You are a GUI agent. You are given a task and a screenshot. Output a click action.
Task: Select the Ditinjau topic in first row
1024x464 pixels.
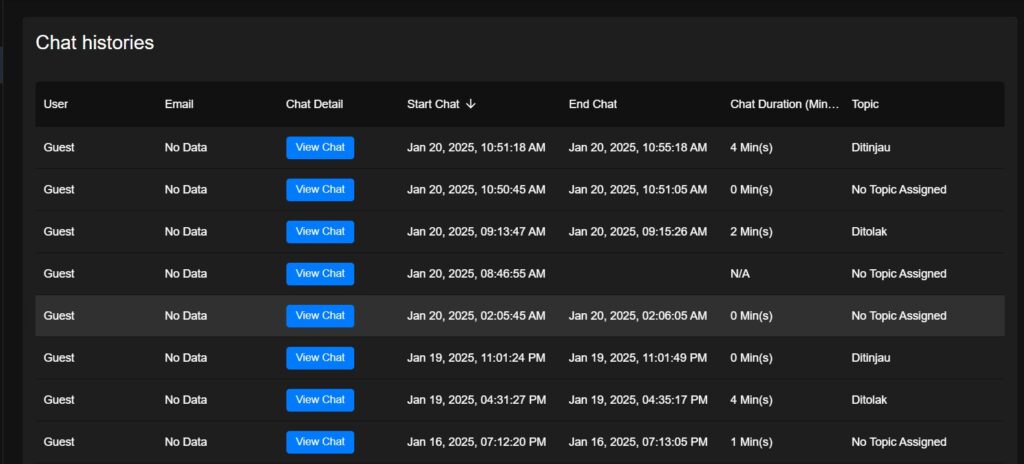coord(871,148)
